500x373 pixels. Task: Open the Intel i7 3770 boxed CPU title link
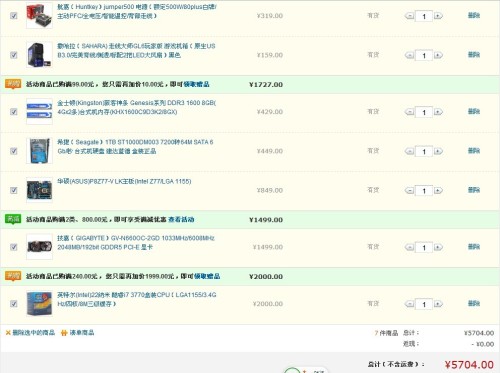[137, 299]
